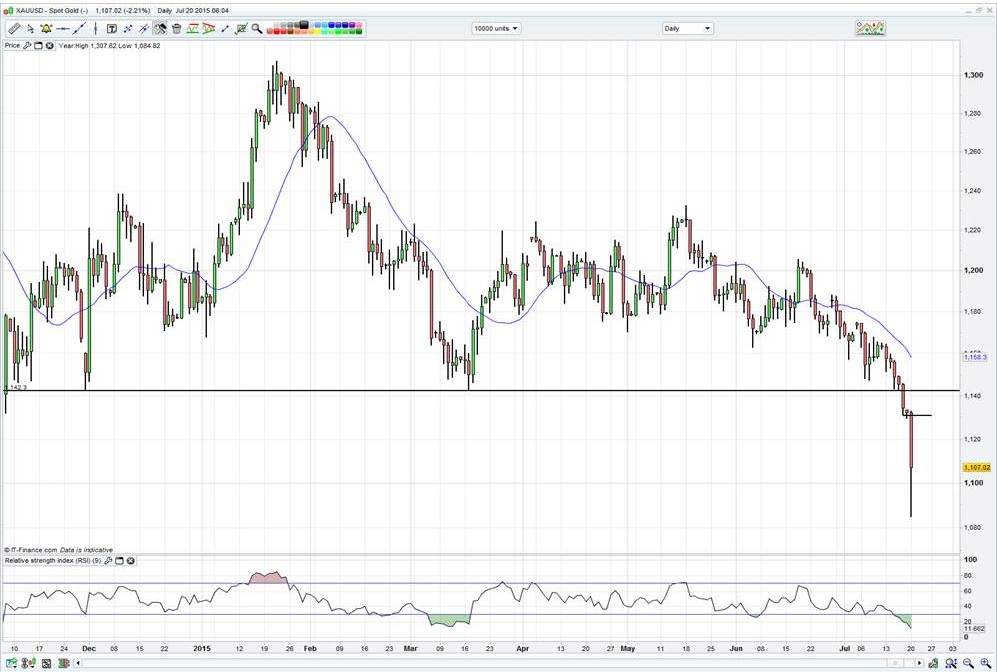
Task: Open the alarm bell price alert tool
Action: pos(46,29)
